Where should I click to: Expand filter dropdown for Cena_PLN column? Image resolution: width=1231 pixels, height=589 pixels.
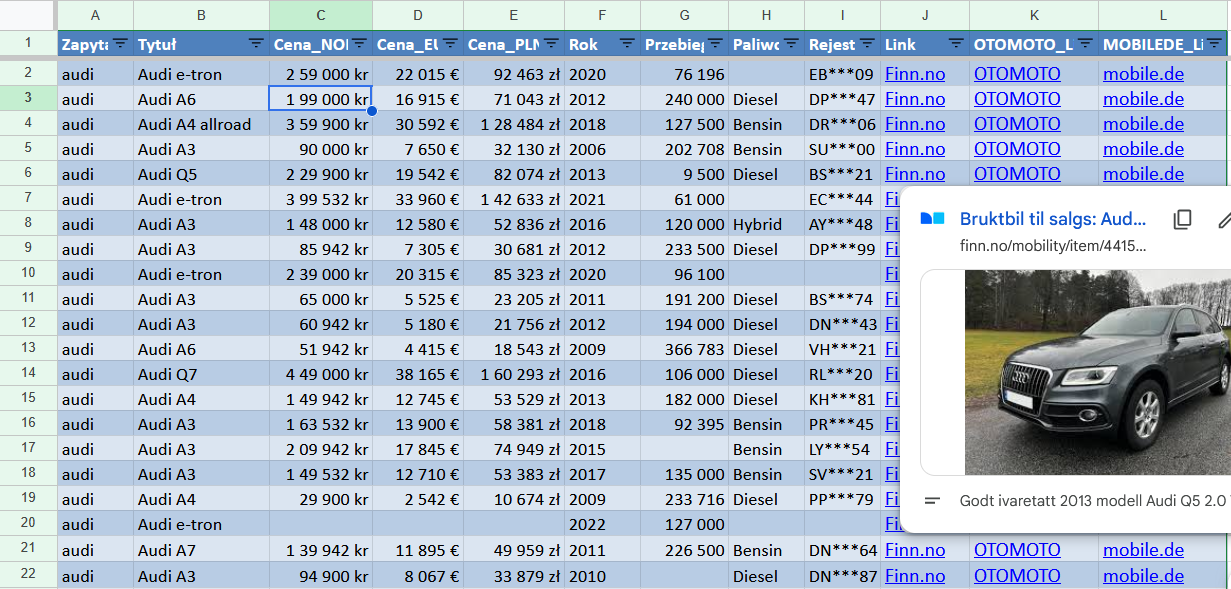coord(551,44)
